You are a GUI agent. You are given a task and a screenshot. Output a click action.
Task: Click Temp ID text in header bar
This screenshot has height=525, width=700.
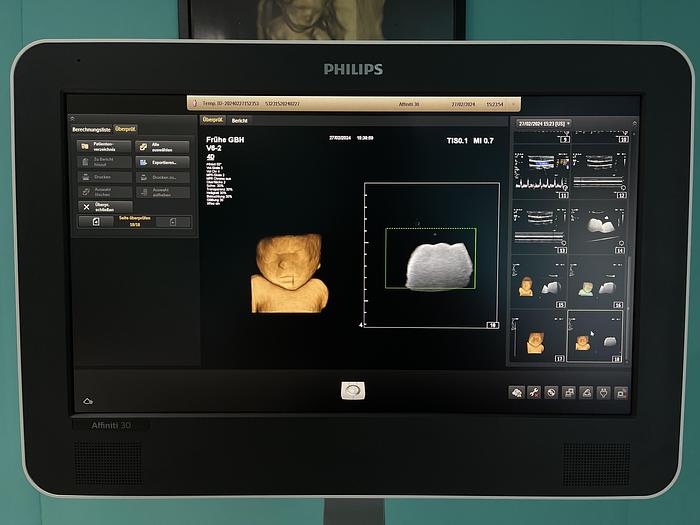coord(230,104)
